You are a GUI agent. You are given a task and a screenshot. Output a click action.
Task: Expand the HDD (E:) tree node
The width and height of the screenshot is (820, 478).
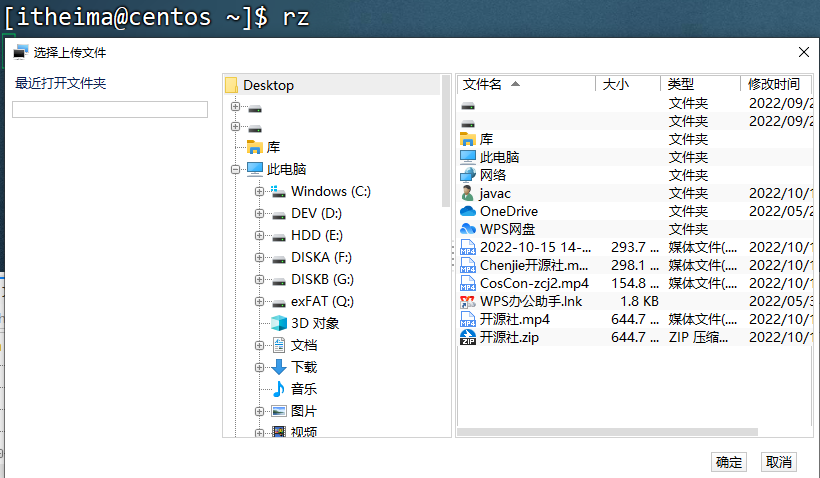point(259,235)
